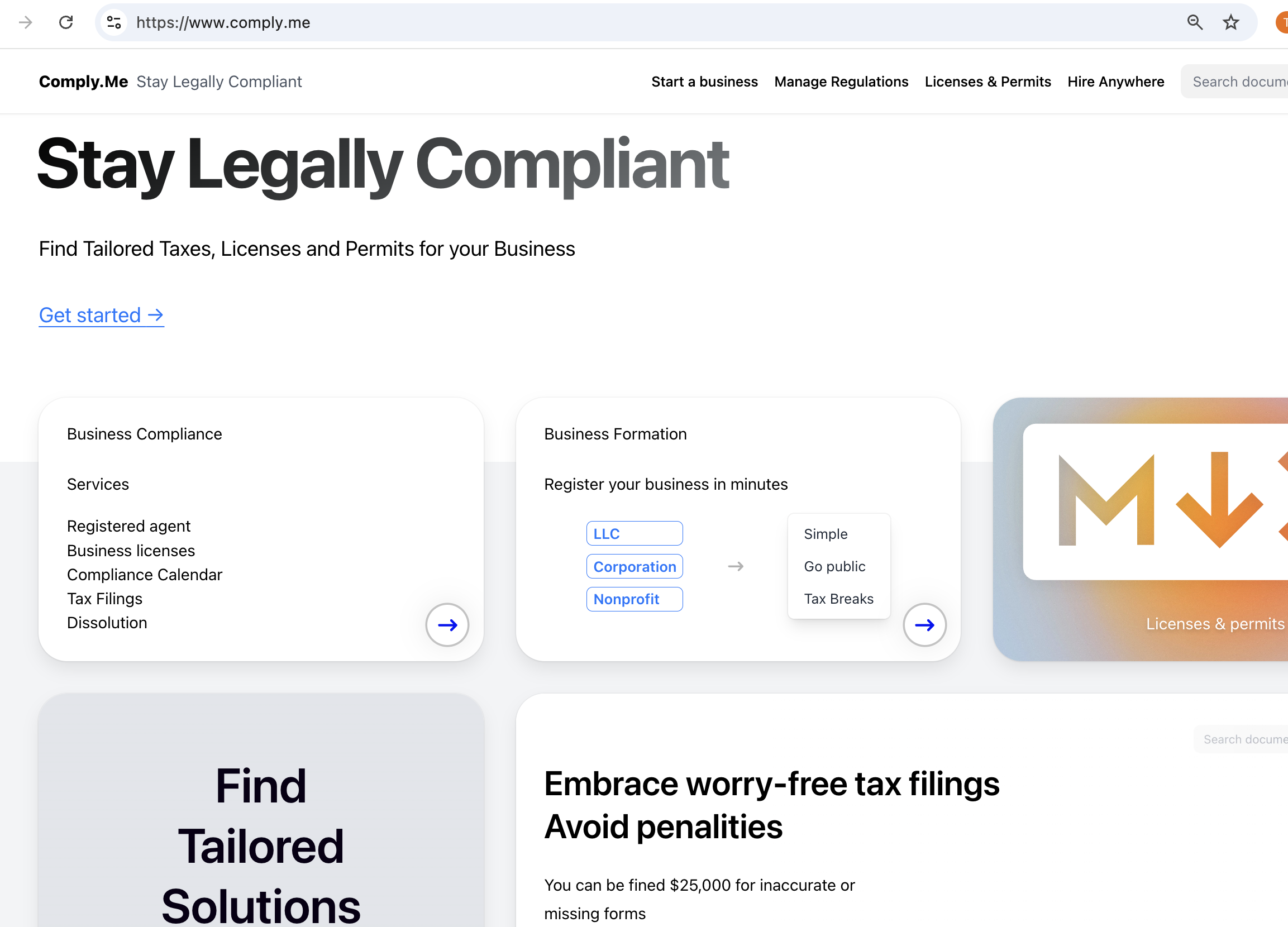Click Licenses & permits card label
Image resolution: width=1288 pixels, height=927 pixels.
pos(1214,624)
